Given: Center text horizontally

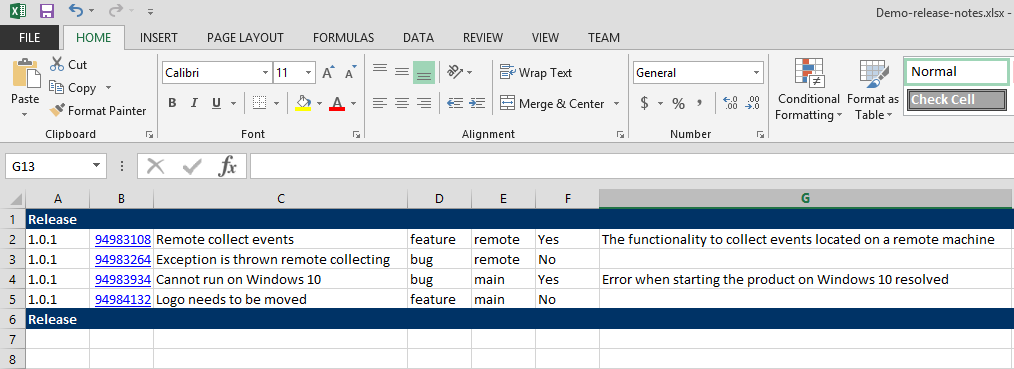Looking at the screenshot, I should click(x=402, y=103).
